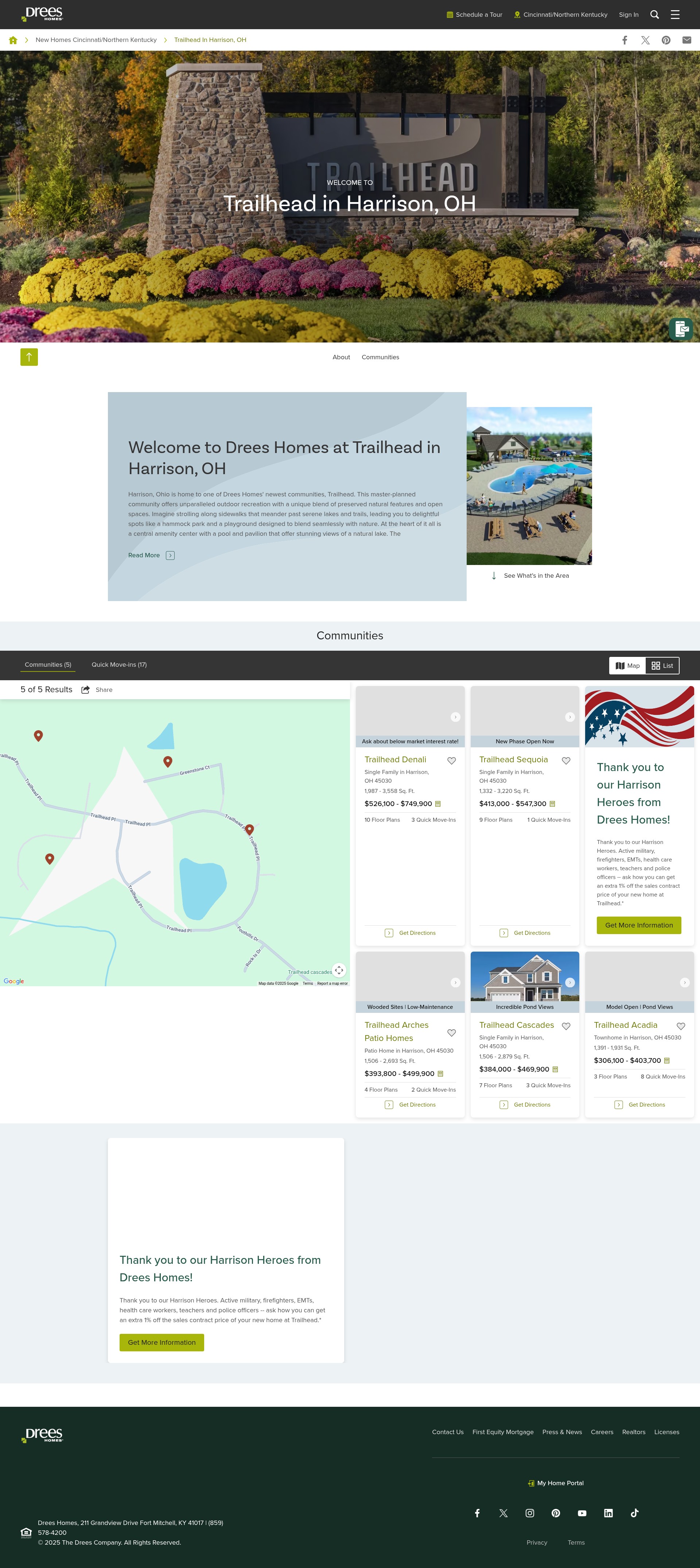
Task: Click Get More Information in Heroes card
Action: click(638, 925)
